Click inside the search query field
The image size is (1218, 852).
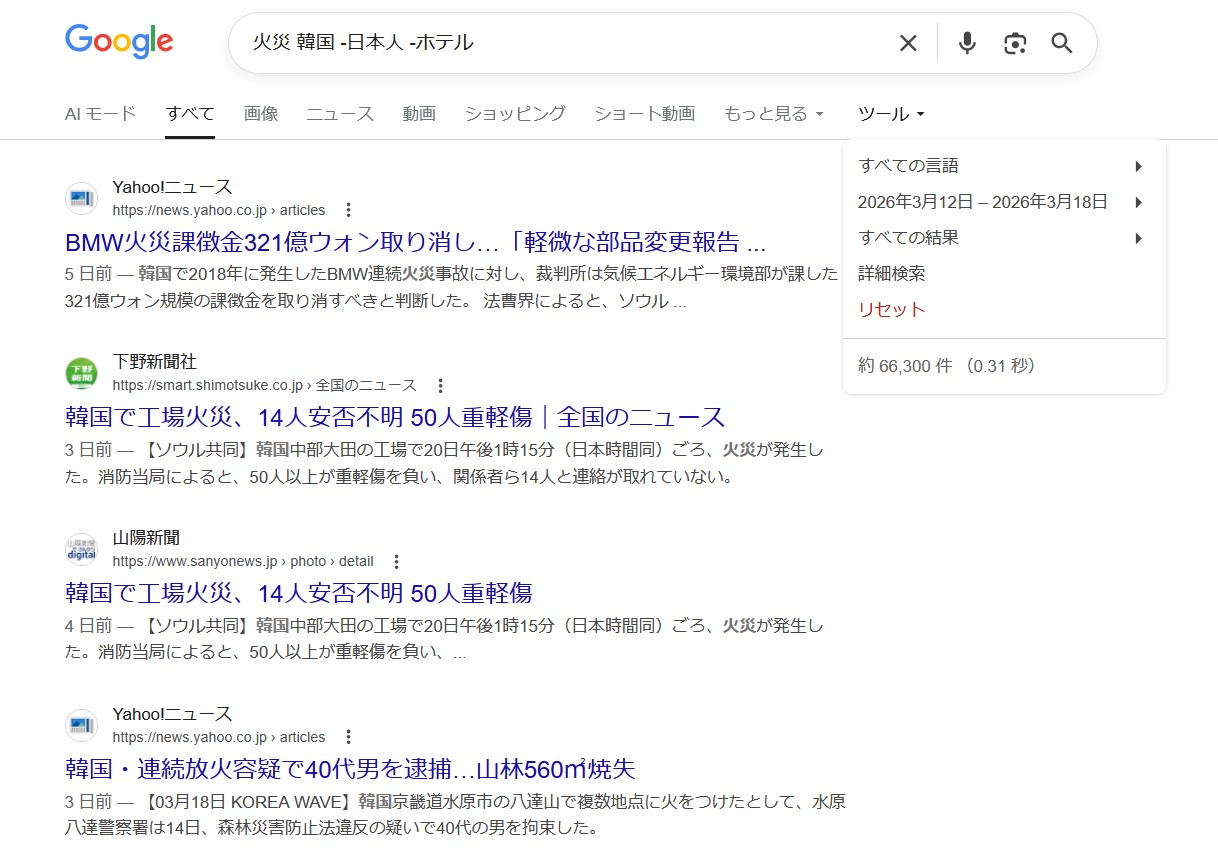tap(600, 43)
